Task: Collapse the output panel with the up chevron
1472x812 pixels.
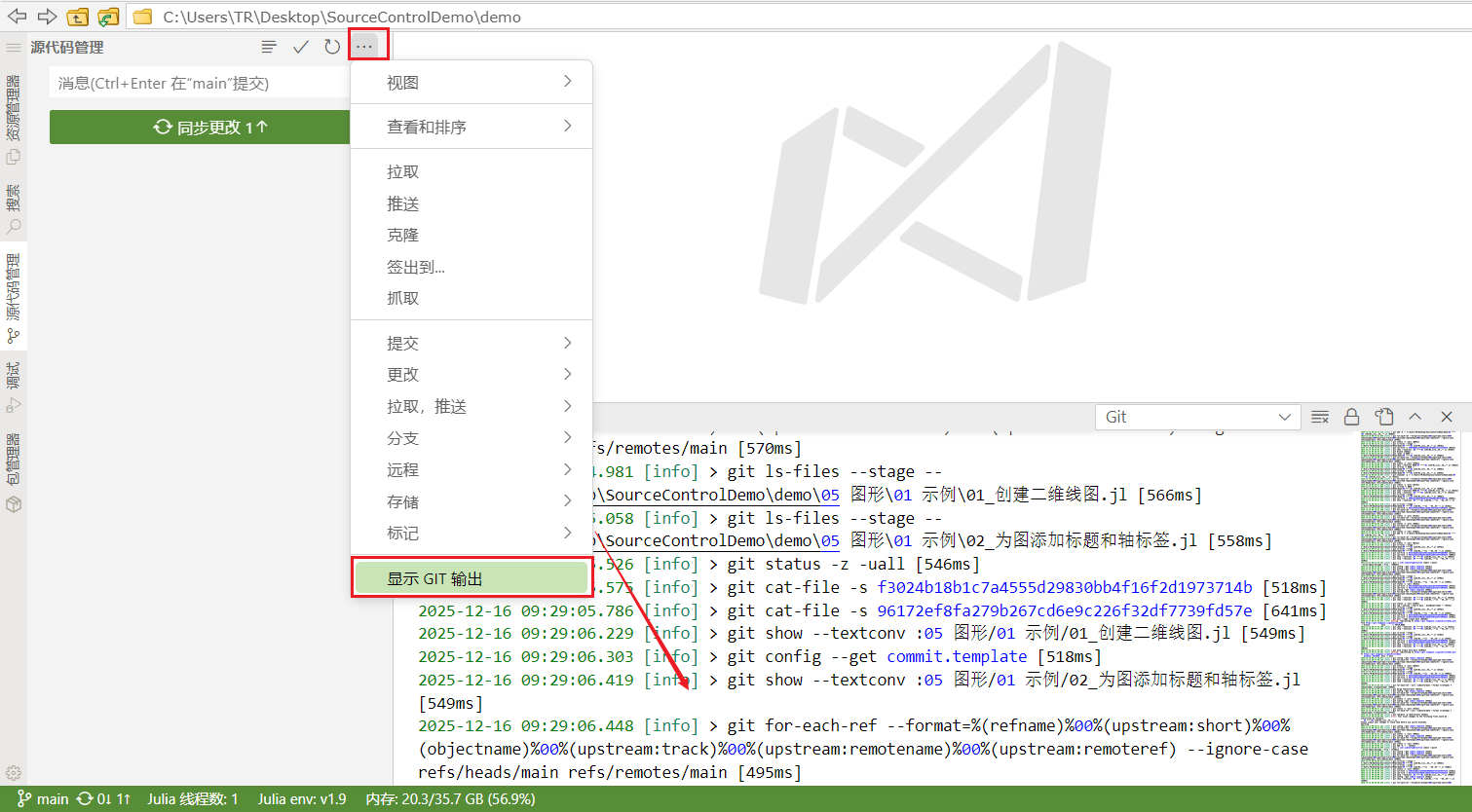Action: click(1415, 417)
